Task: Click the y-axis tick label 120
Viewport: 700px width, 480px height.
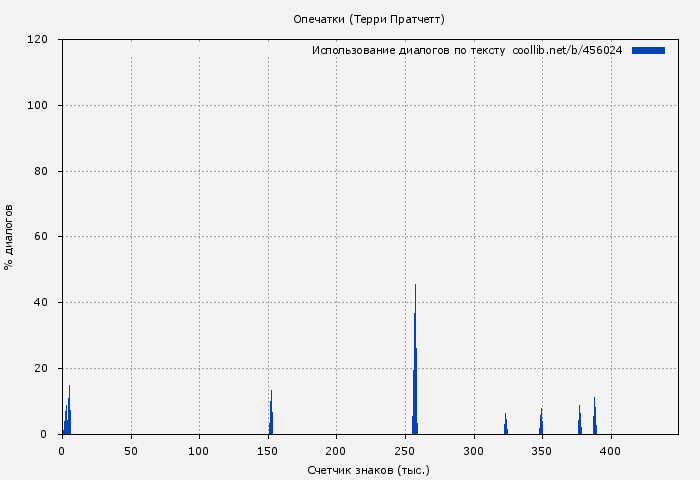Action: pos(38,40)
